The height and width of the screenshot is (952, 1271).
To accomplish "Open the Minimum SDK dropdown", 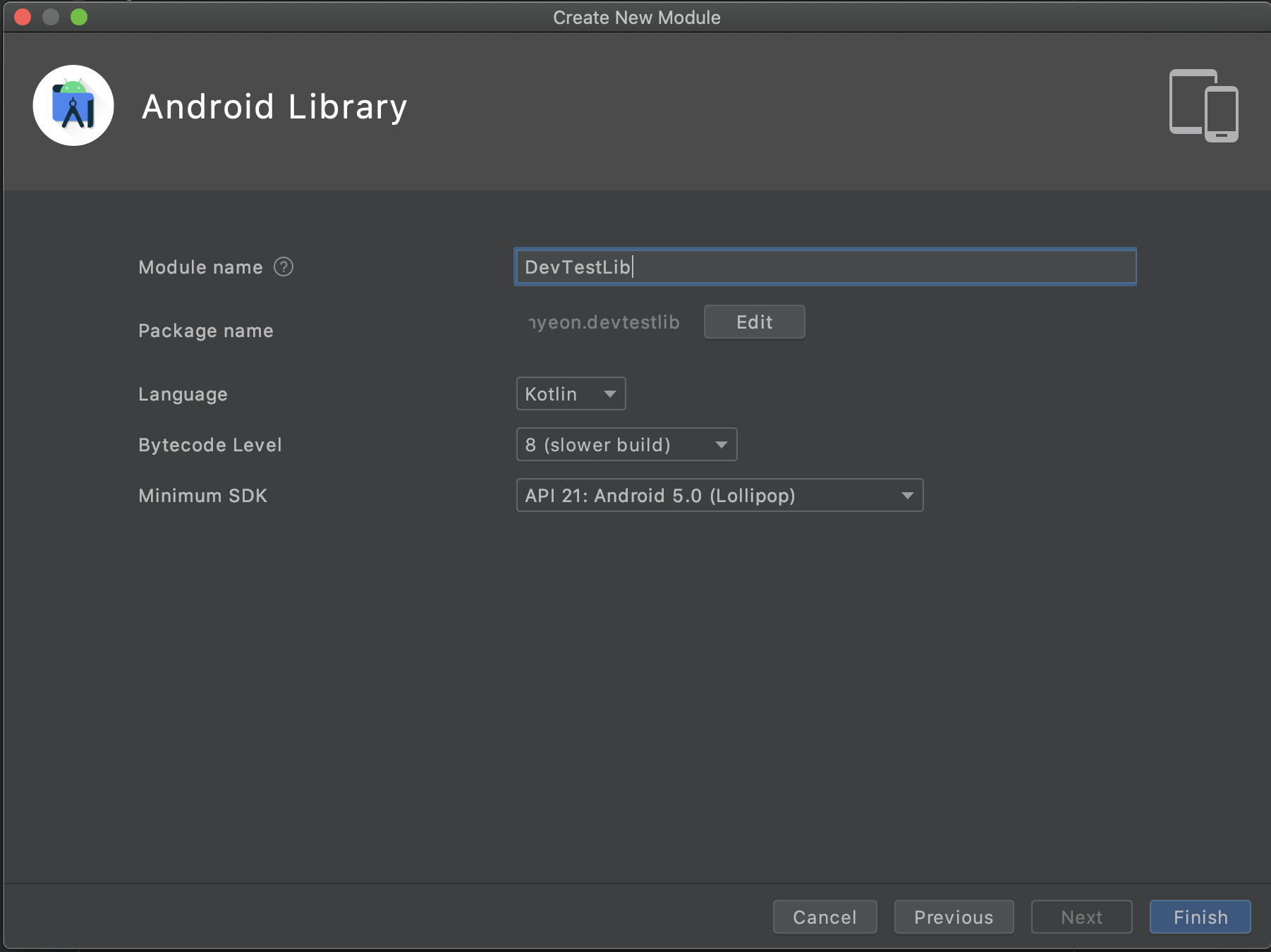I will click(x=719, y=496).
